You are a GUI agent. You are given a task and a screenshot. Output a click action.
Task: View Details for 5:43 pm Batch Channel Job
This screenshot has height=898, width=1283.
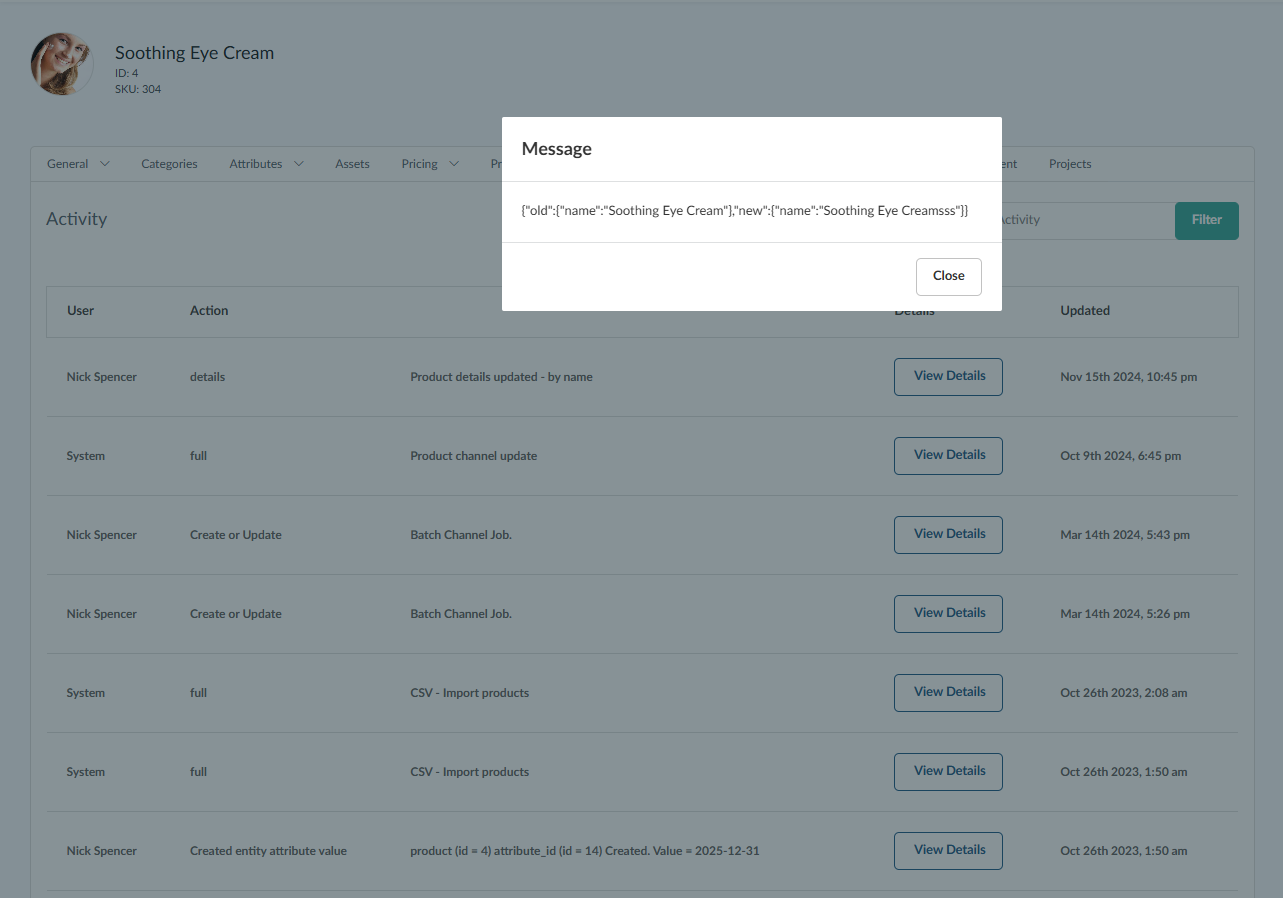[x=948, y=535]
